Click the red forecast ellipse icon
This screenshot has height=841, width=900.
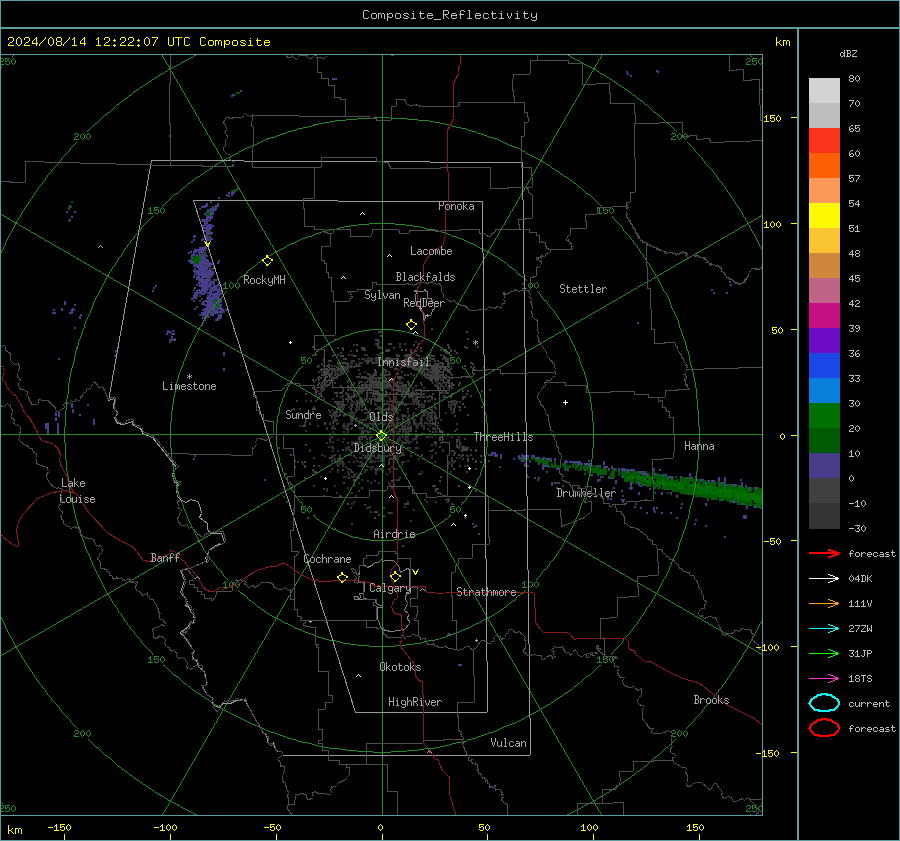tap(824, 728)
